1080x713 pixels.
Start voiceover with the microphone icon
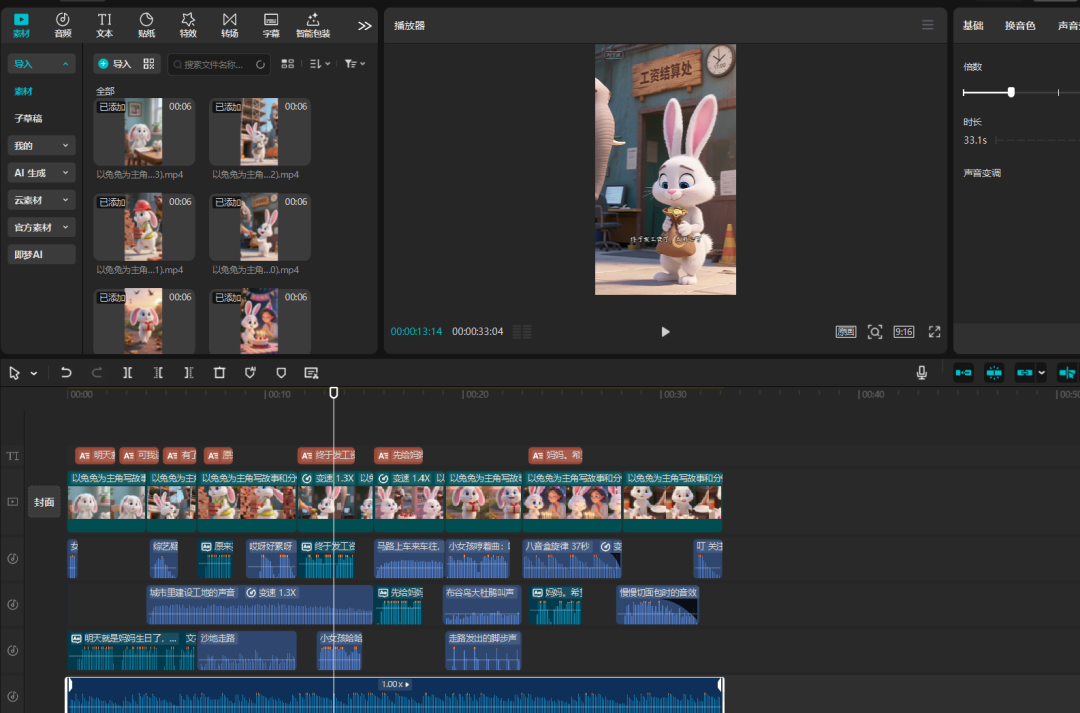tap(920, 372)
